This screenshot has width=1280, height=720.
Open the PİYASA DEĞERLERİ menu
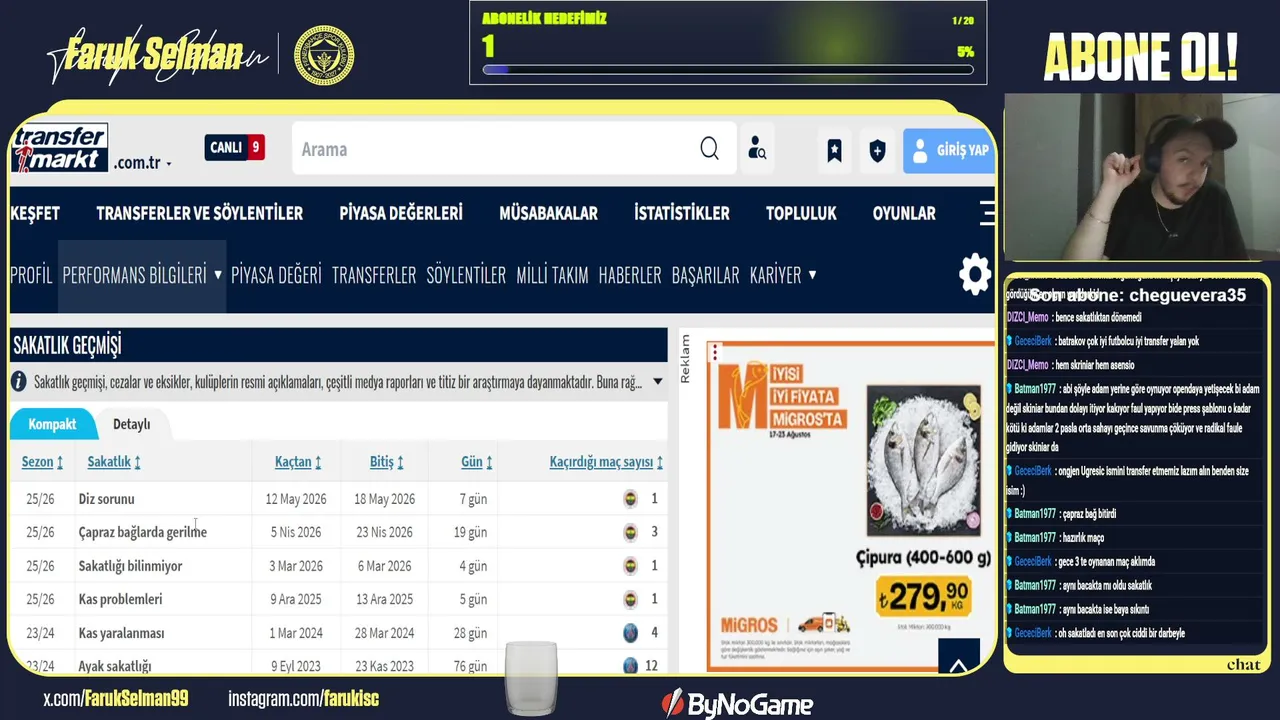[x=401, y=213]
